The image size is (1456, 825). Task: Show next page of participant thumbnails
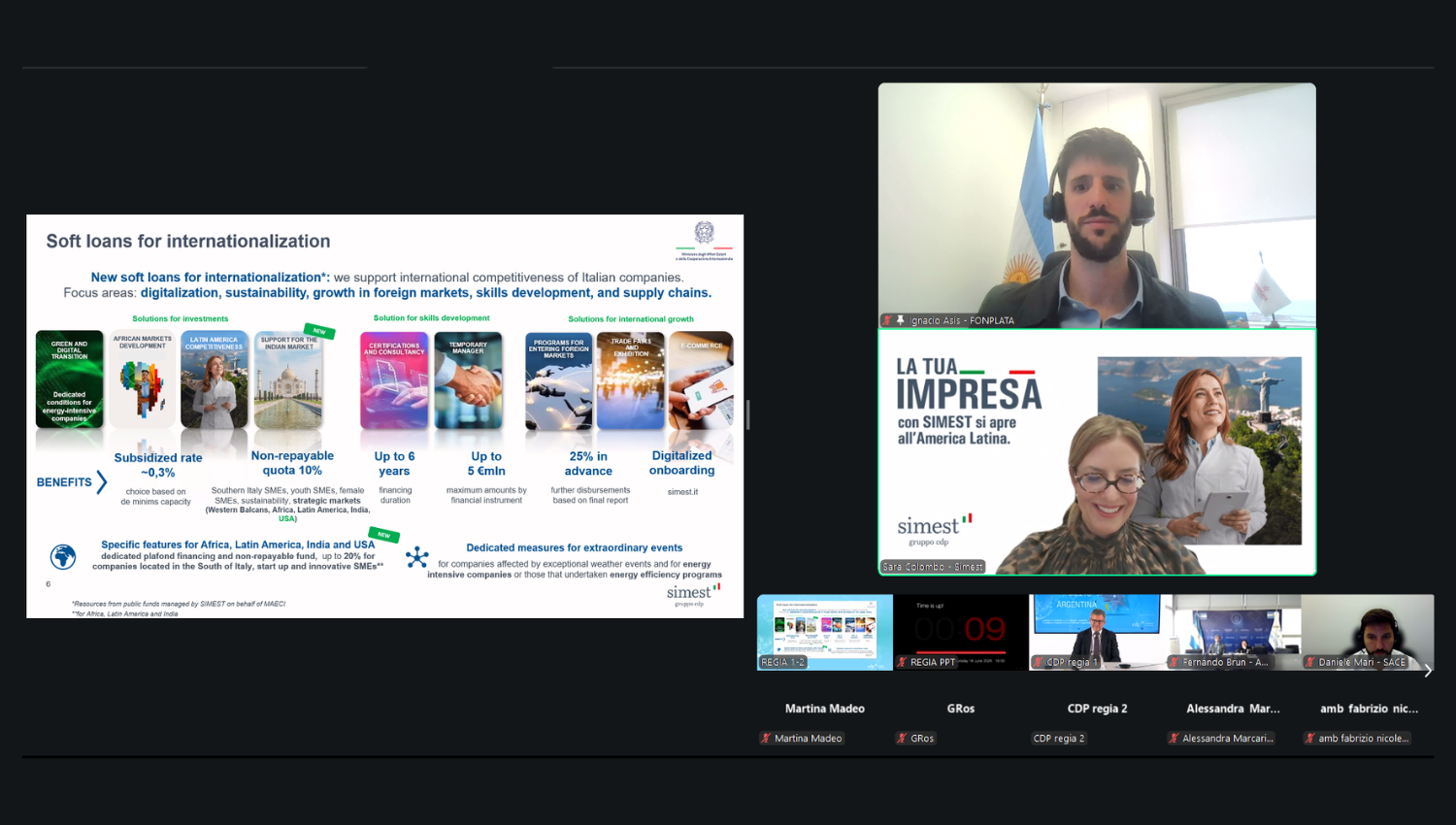[x=1428, y=670]
